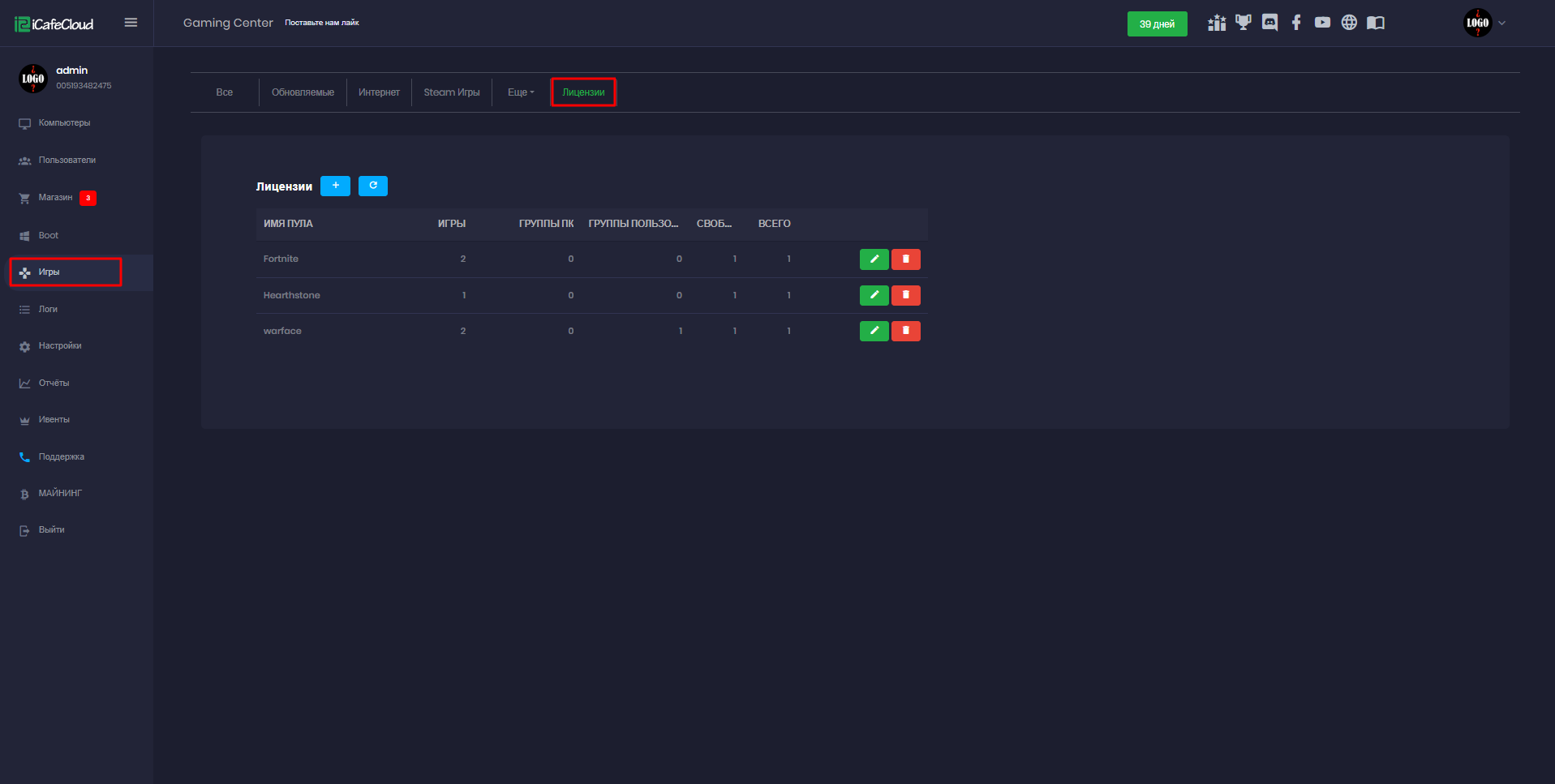The height and width of the screenshot is (784, 1555).
Task: Click the admin ID 005193482475
Action: click(84, 86)
